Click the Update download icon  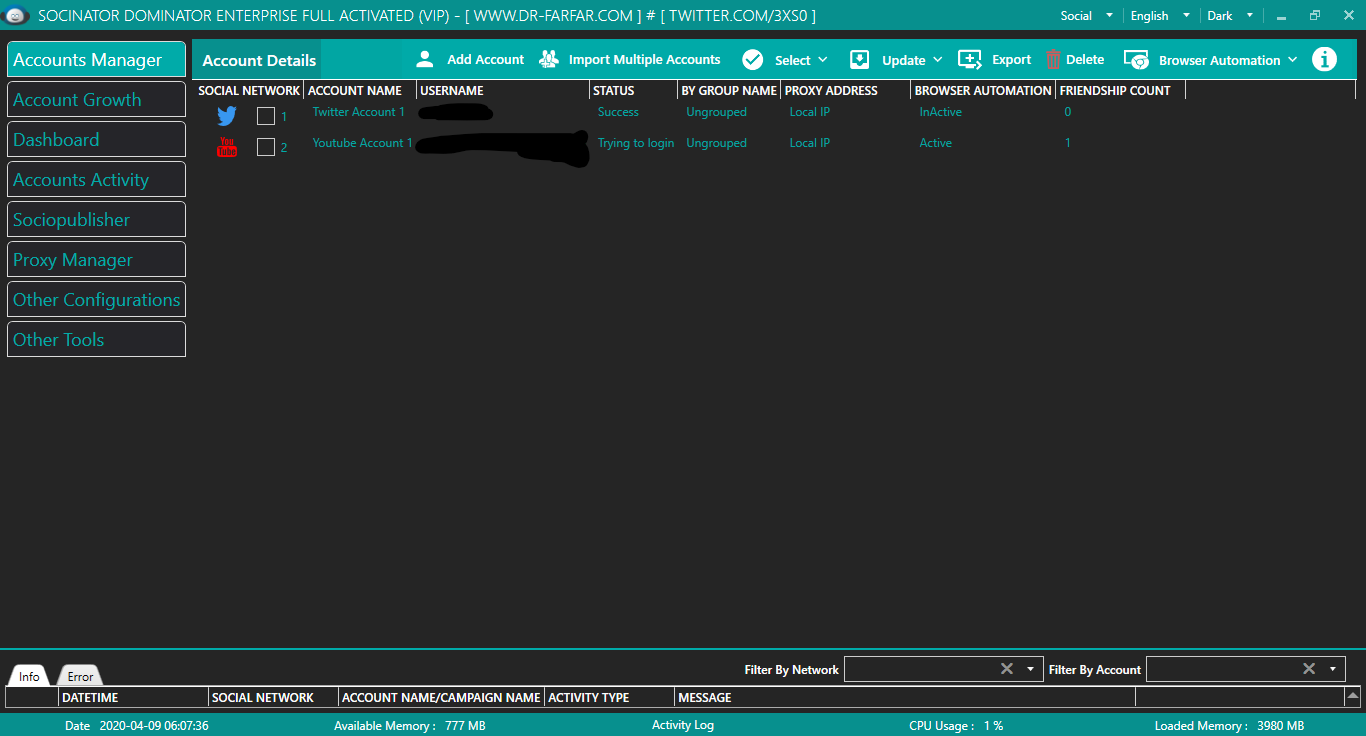(860, 60)
